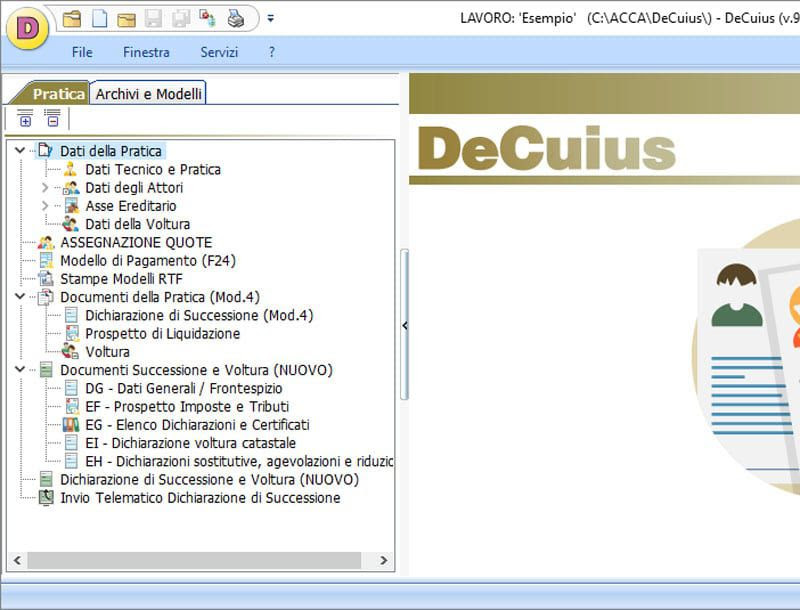Viewport: 800px width, 610px height.
Task: Open EF - Prospetto Imposte e Tributi
Action: [187, 406]
